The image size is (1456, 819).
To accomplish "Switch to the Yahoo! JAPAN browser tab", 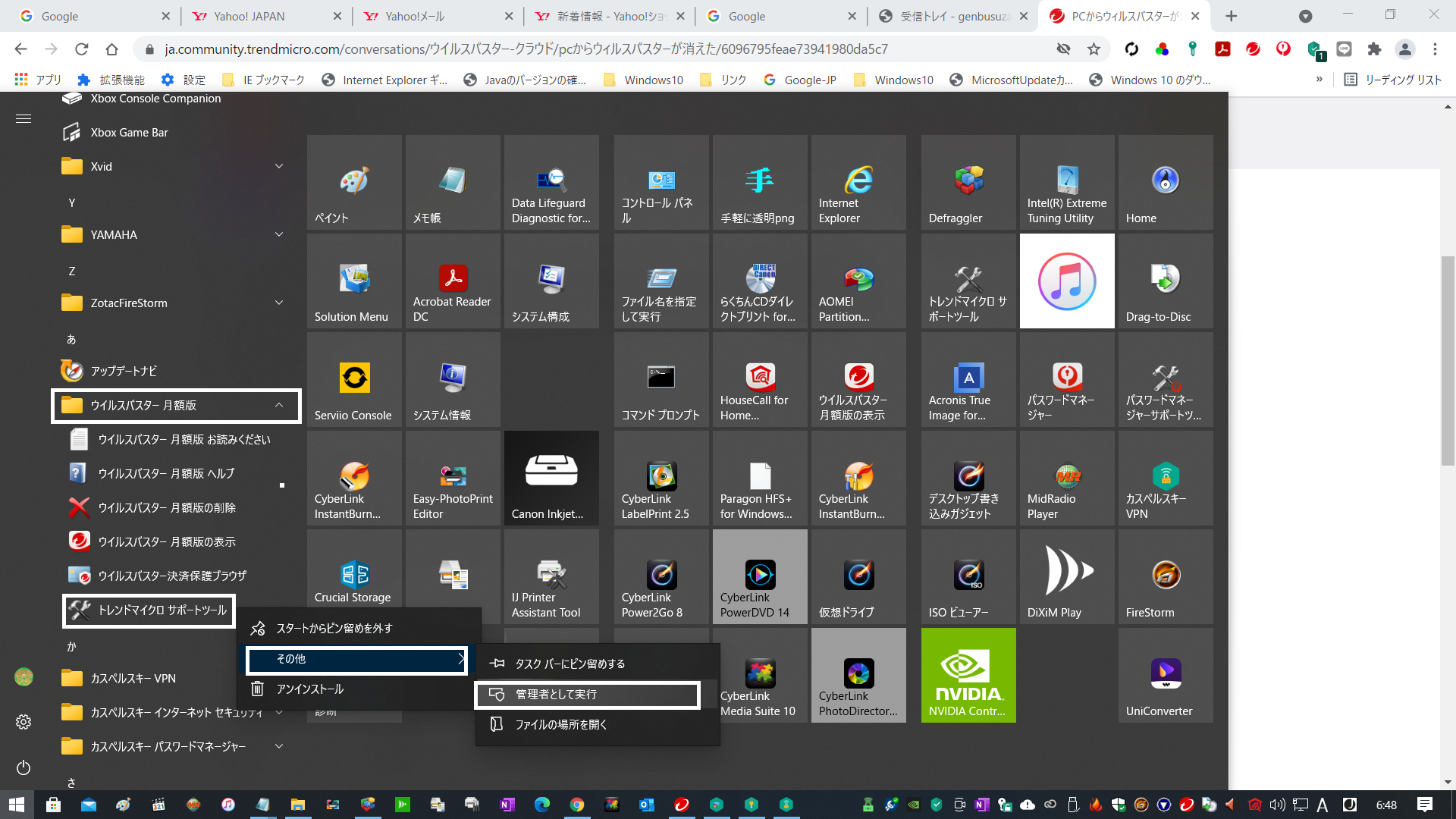I will pos(249,16).
